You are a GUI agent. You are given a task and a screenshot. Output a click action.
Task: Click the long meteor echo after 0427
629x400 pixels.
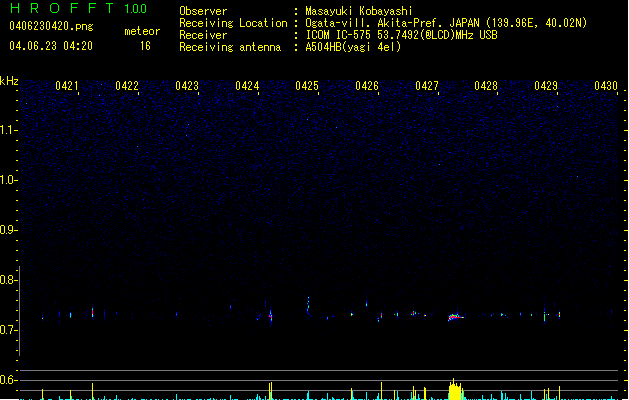coord(456,317)
